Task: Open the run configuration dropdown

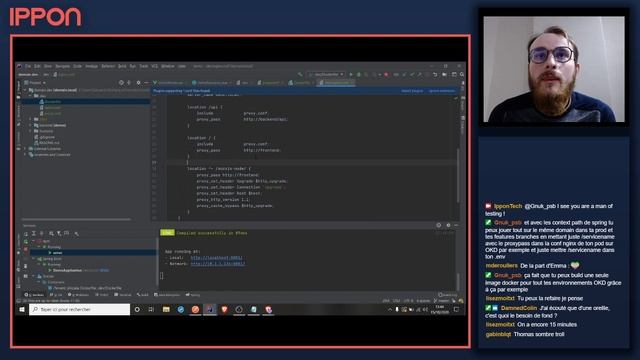Action: (x=326, y=75)
